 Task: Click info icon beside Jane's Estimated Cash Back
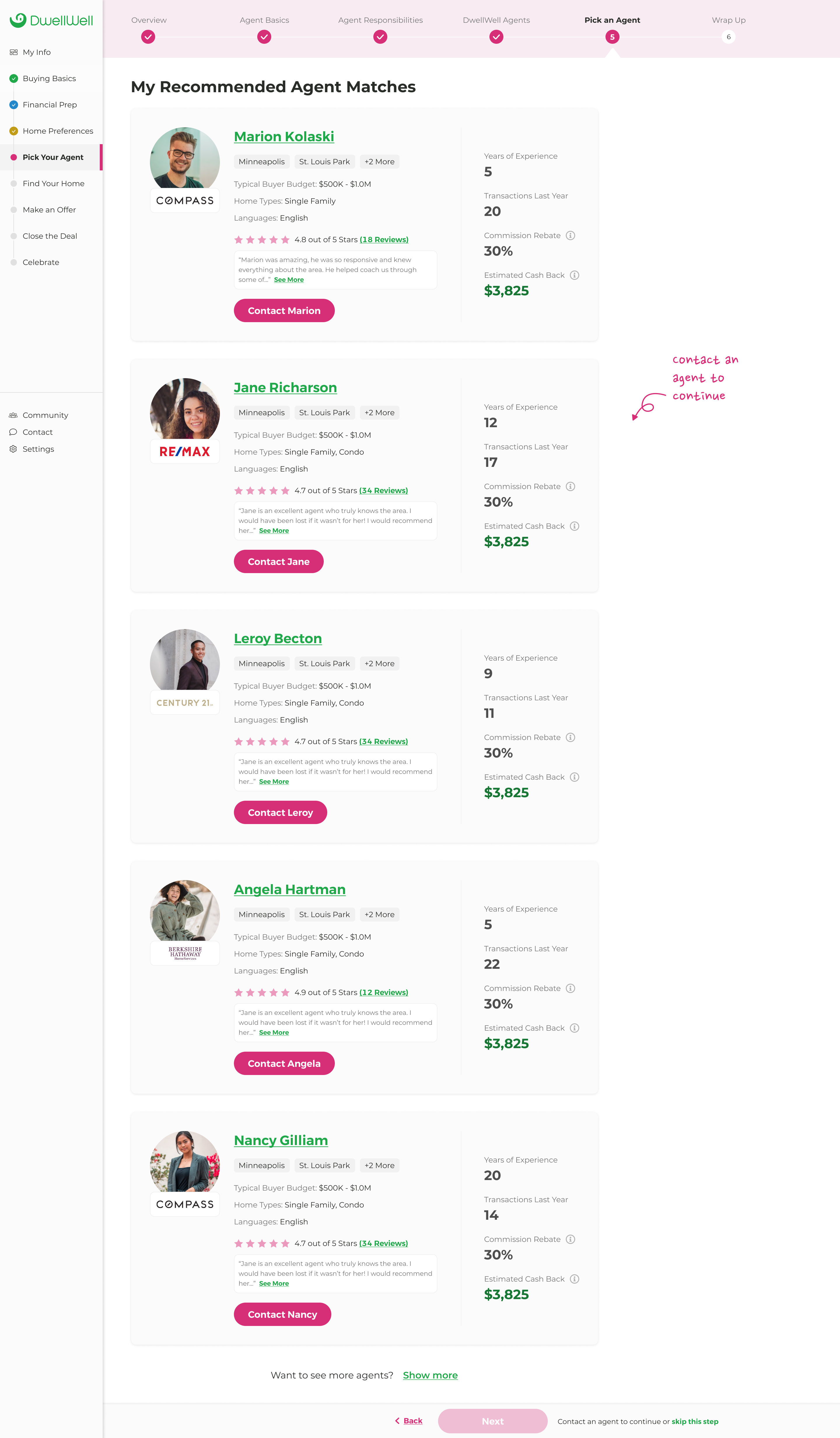[574, 526]
